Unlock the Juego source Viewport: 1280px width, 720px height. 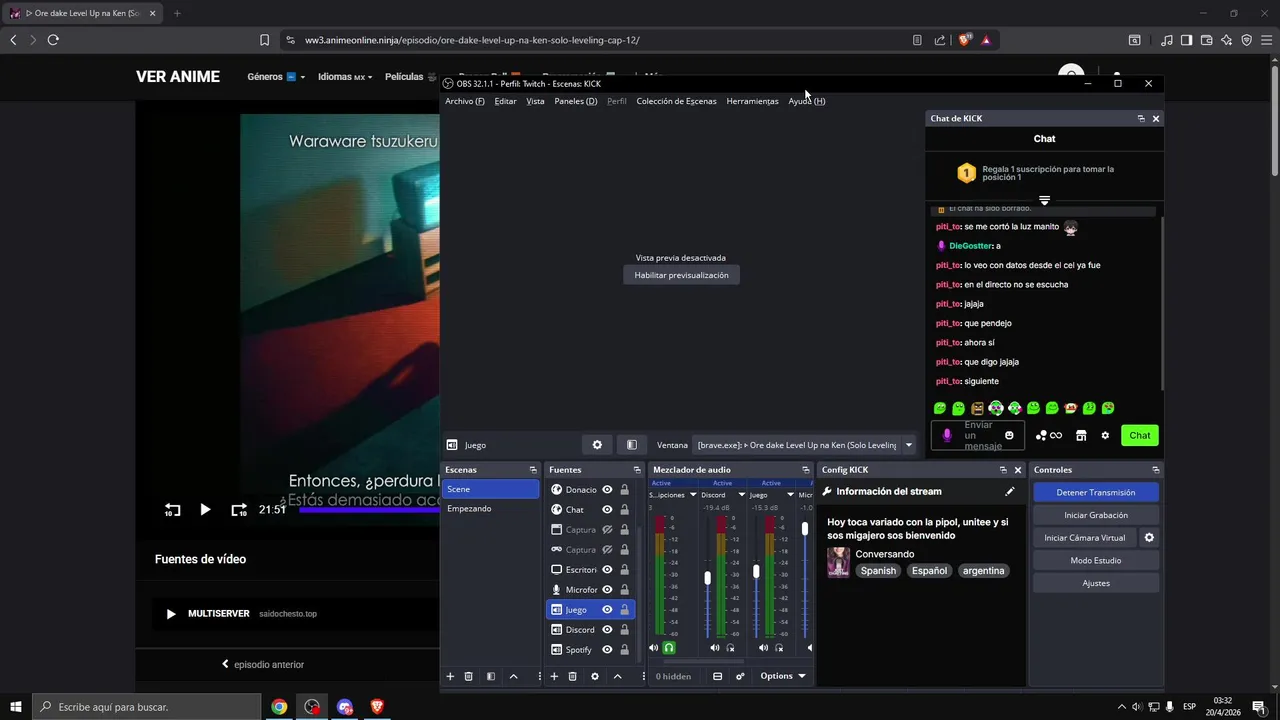624,610
